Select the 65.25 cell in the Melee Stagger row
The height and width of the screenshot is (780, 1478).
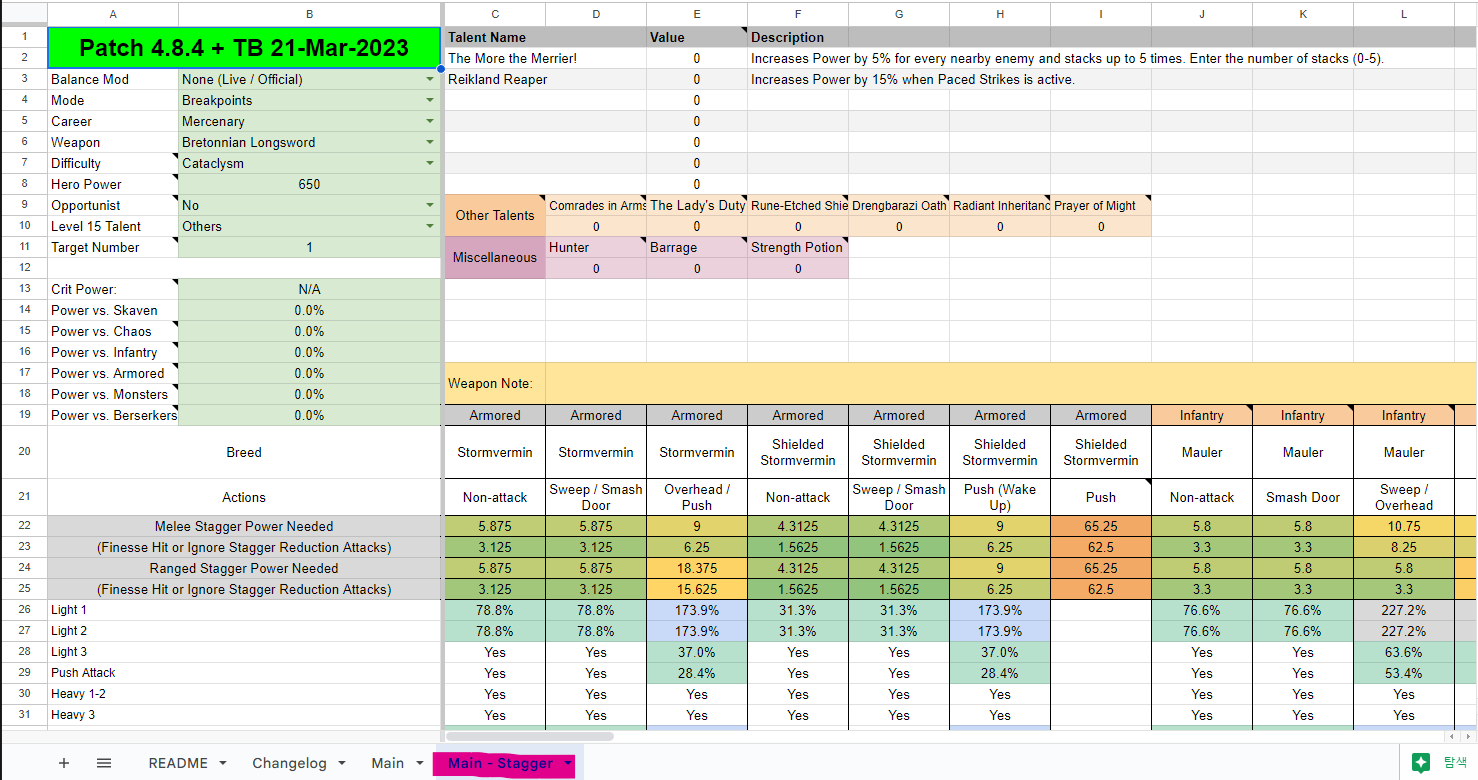(x=1101, y=526)
